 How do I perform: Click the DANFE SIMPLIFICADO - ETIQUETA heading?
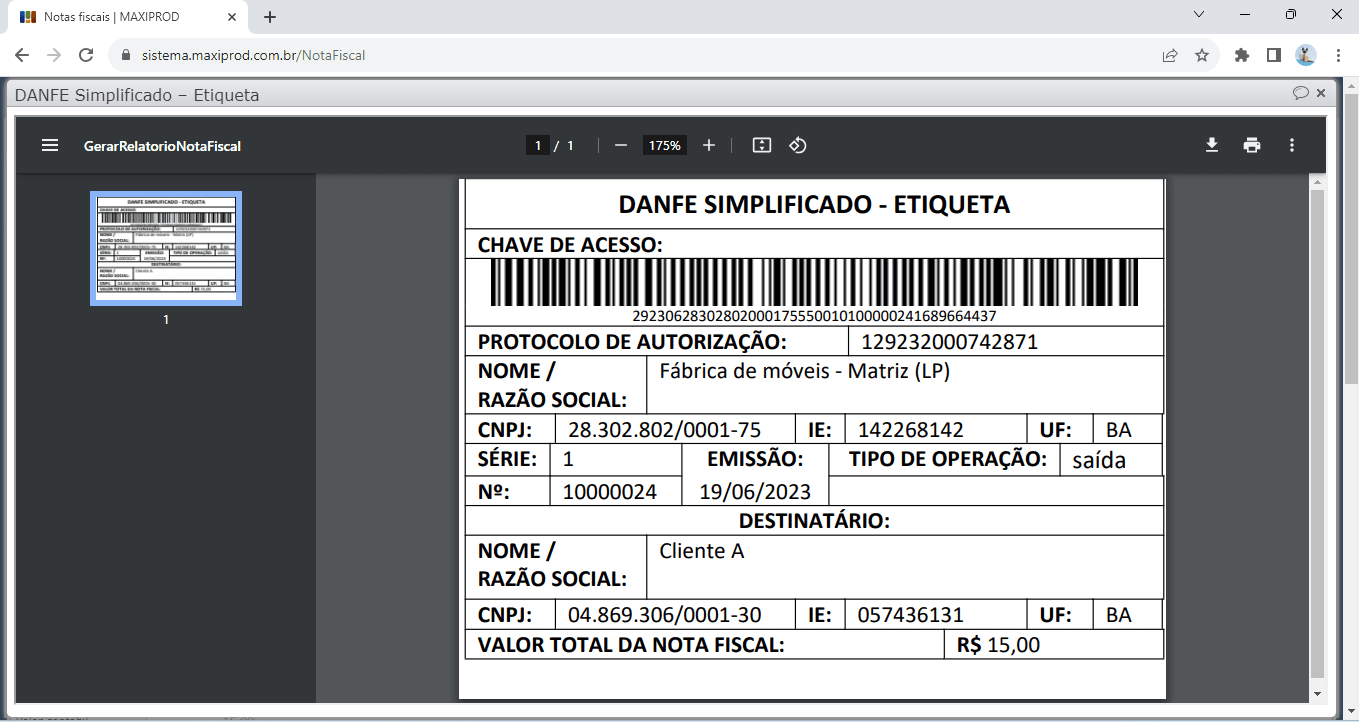(814, 205)
